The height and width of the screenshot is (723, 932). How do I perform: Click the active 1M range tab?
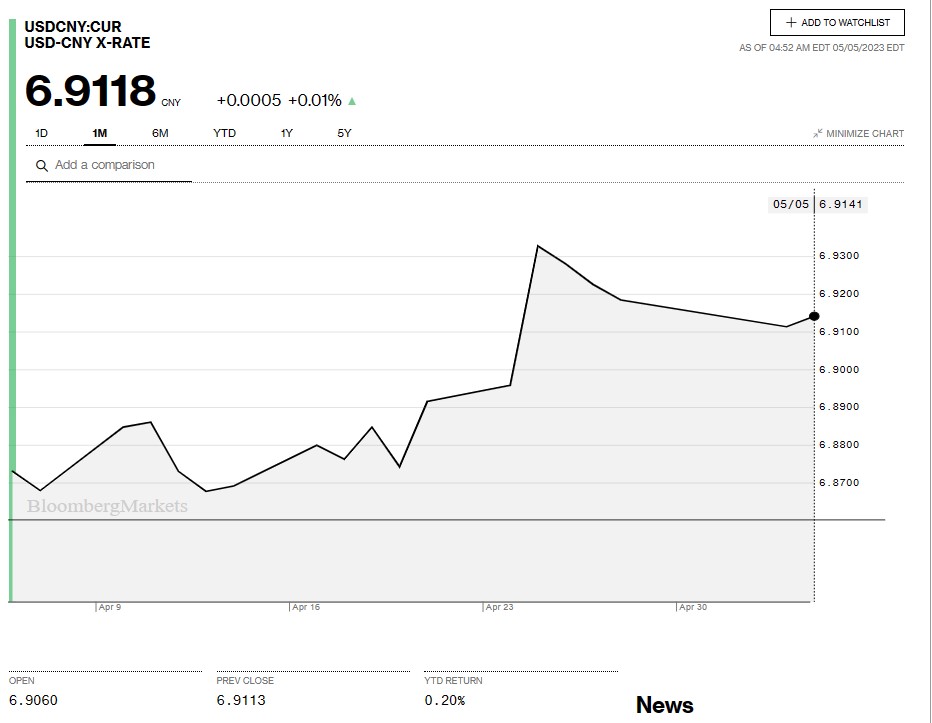click(100, 133)
